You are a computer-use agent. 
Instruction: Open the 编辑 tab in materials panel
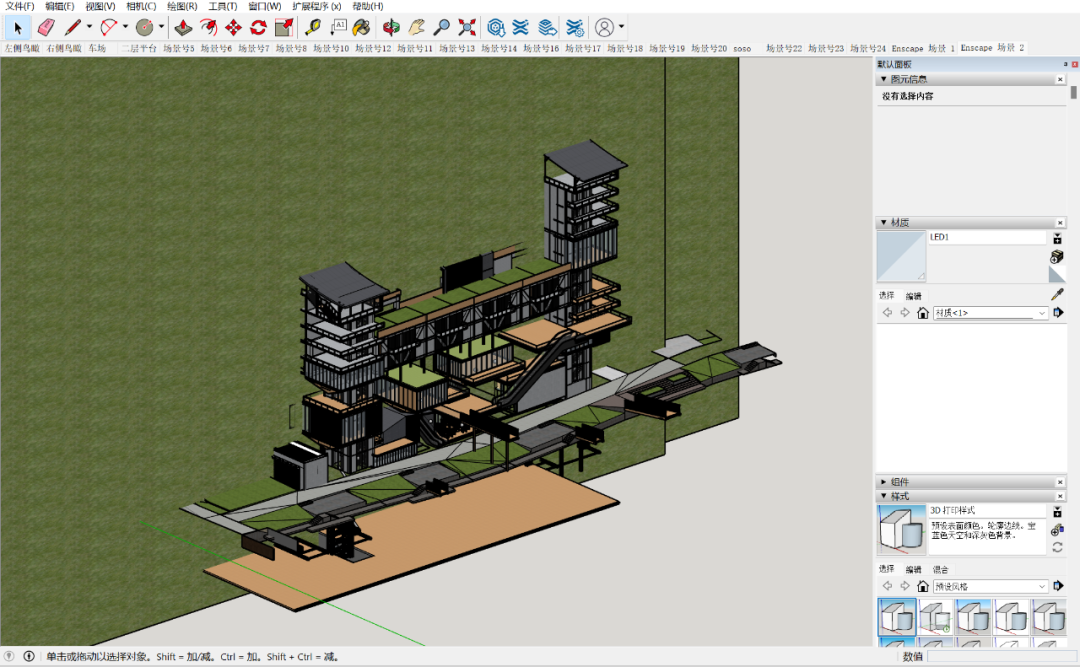point(913,296)
